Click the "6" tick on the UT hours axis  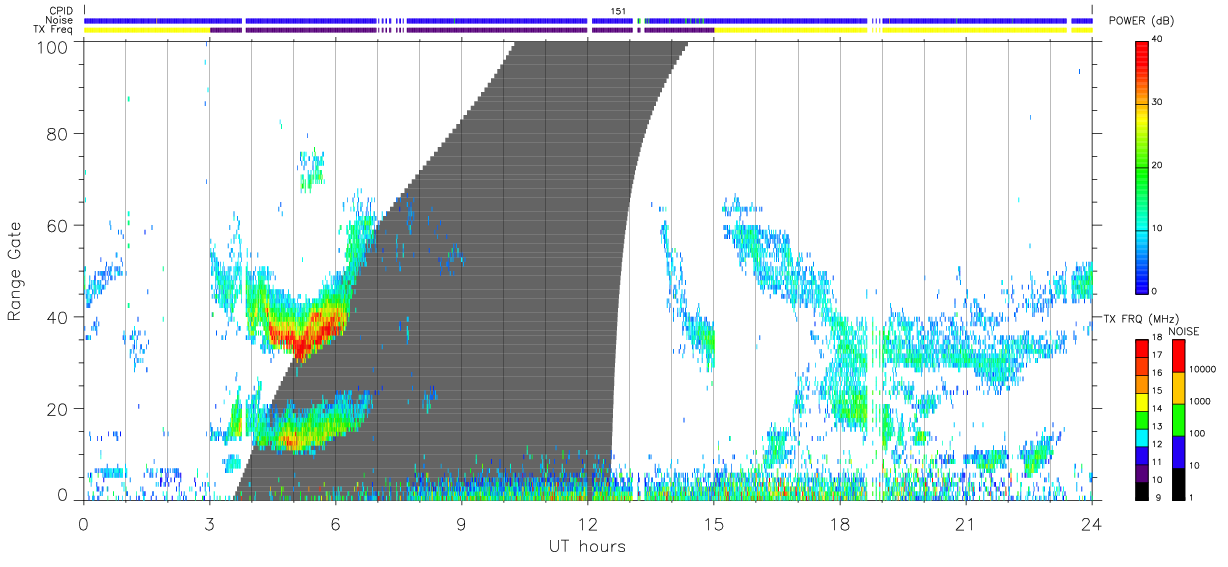tap(336, 522)
